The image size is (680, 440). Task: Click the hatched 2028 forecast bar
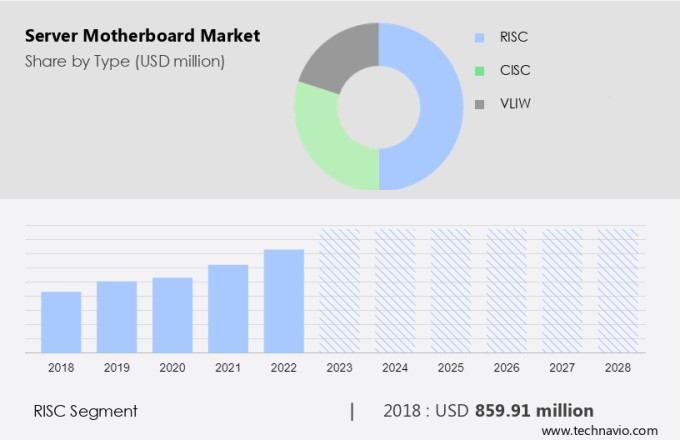pos(617,290)
